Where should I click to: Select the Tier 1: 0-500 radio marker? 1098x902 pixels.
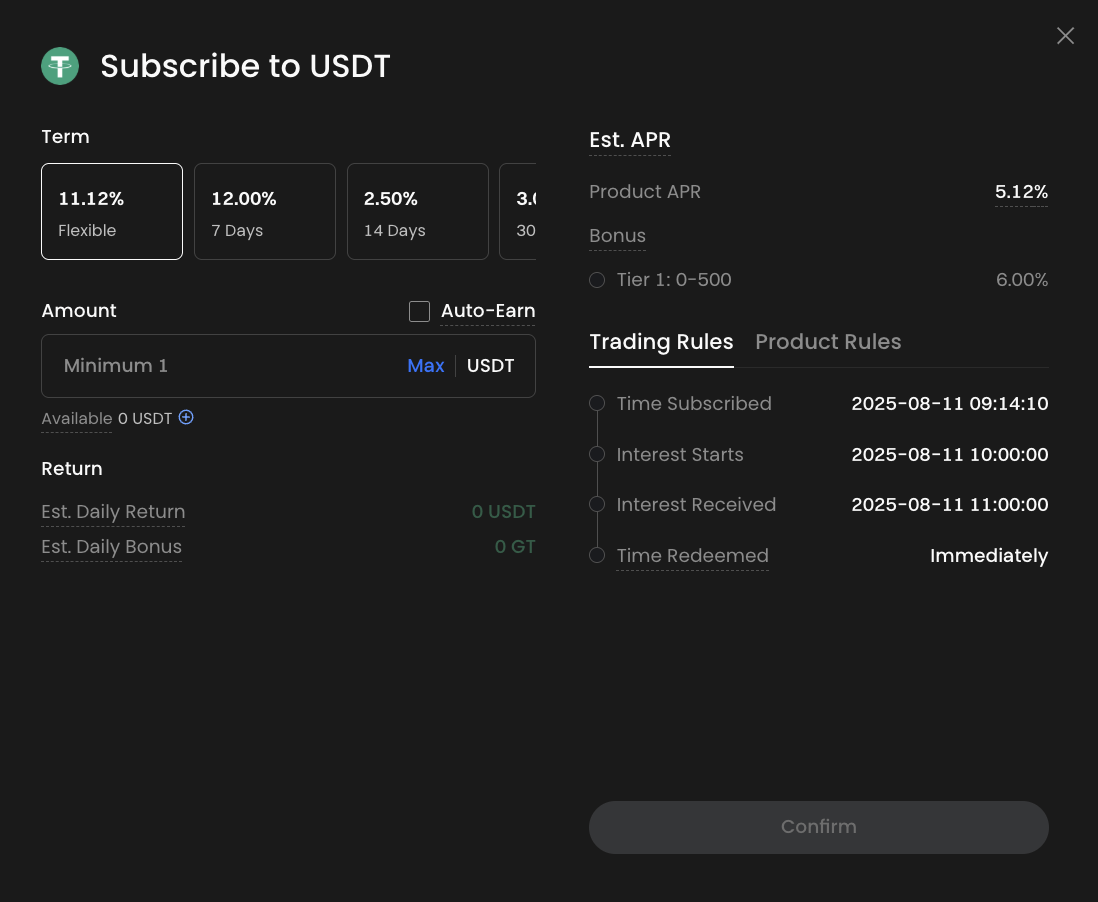597,280
